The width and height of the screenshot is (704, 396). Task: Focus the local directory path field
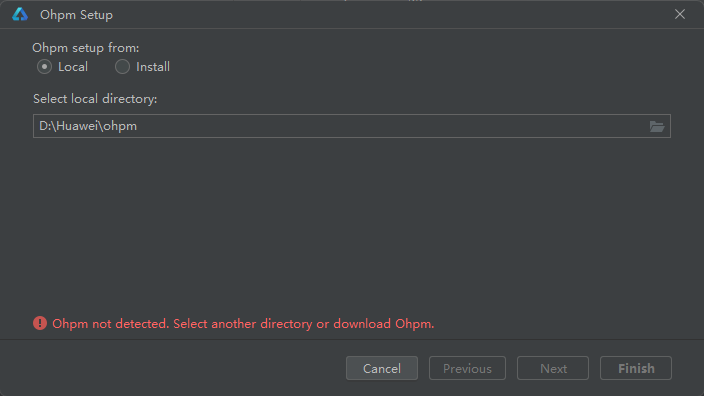(x=352, y=126)
